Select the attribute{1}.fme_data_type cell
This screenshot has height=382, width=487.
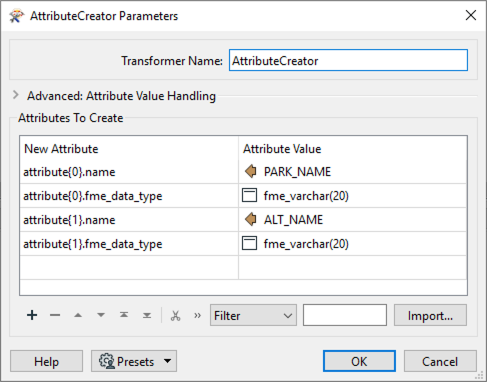pyautogui.click(x=129, y=244)
